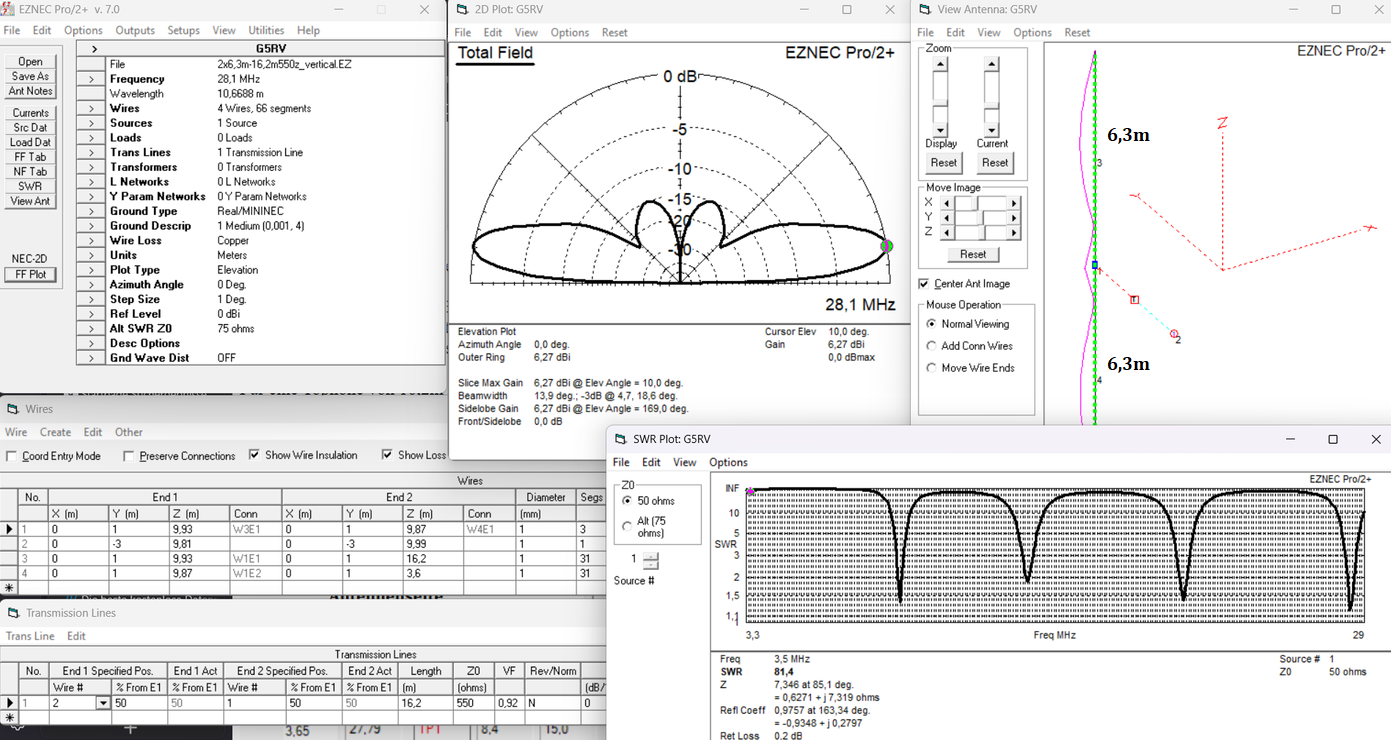Click Reset in the 2D Plot menu bar
This screenshot has width=1391, height=740.
click(x=614, y=33)
